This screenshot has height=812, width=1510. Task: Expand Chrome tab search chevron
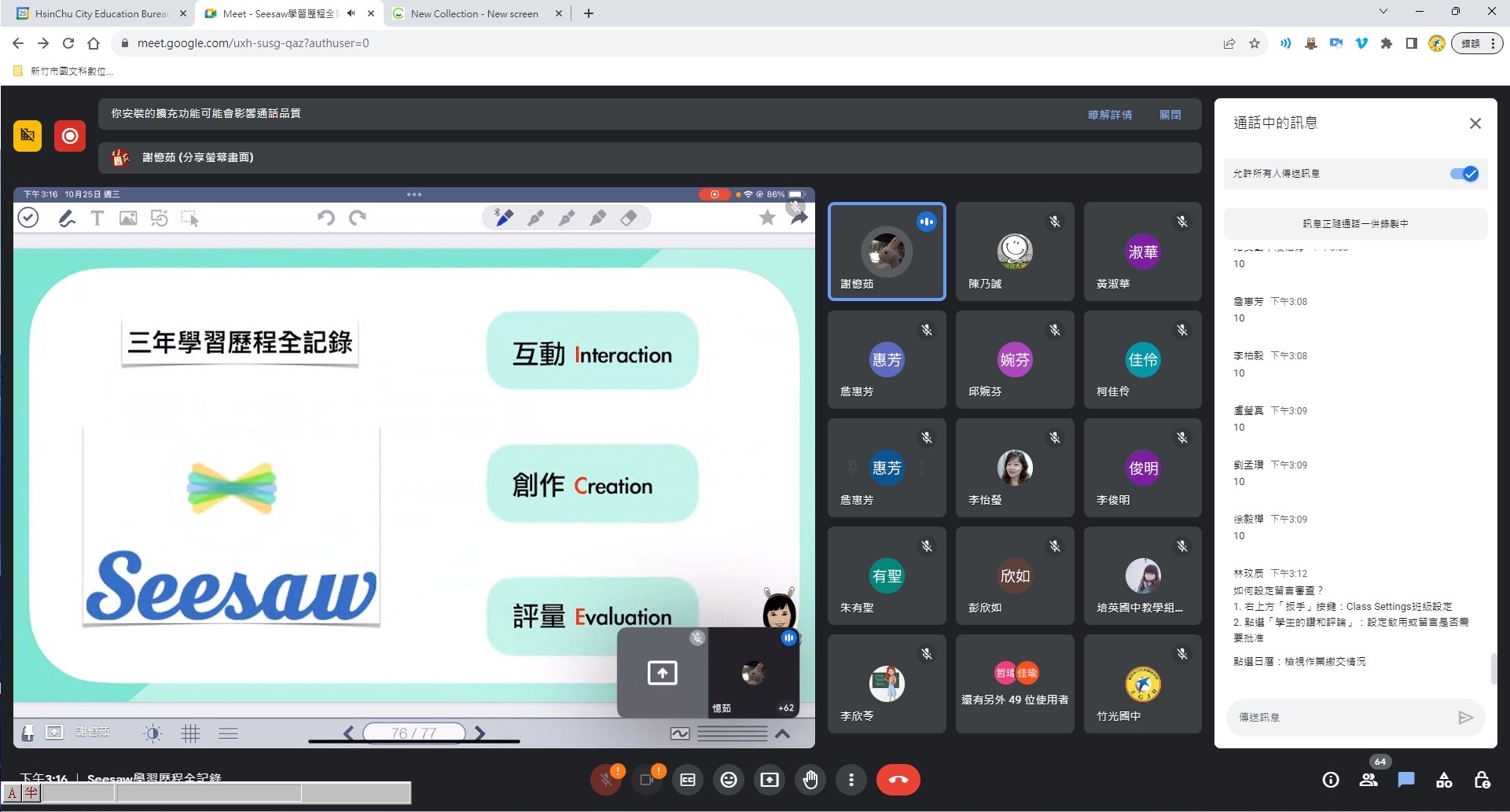pos(1383,12)
